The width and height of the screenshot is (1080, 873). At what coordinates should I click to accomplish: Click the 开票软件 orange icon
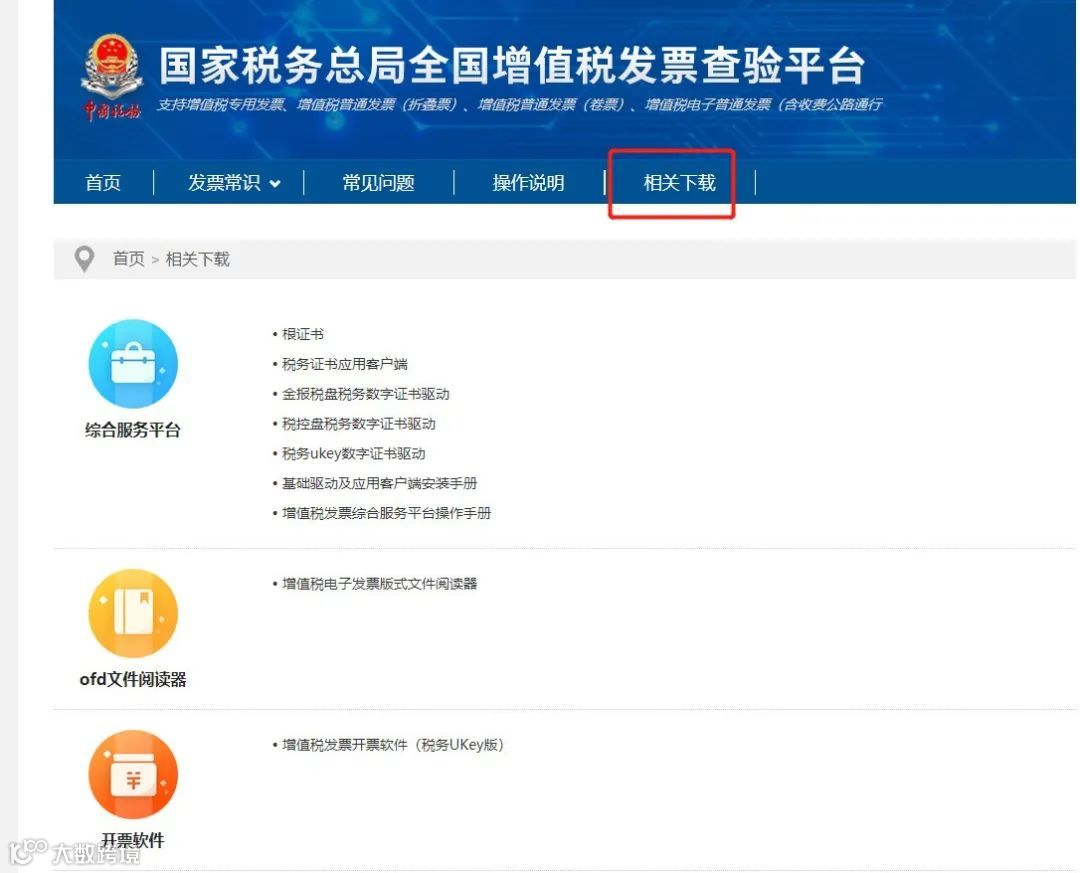[x=133, y=774]
